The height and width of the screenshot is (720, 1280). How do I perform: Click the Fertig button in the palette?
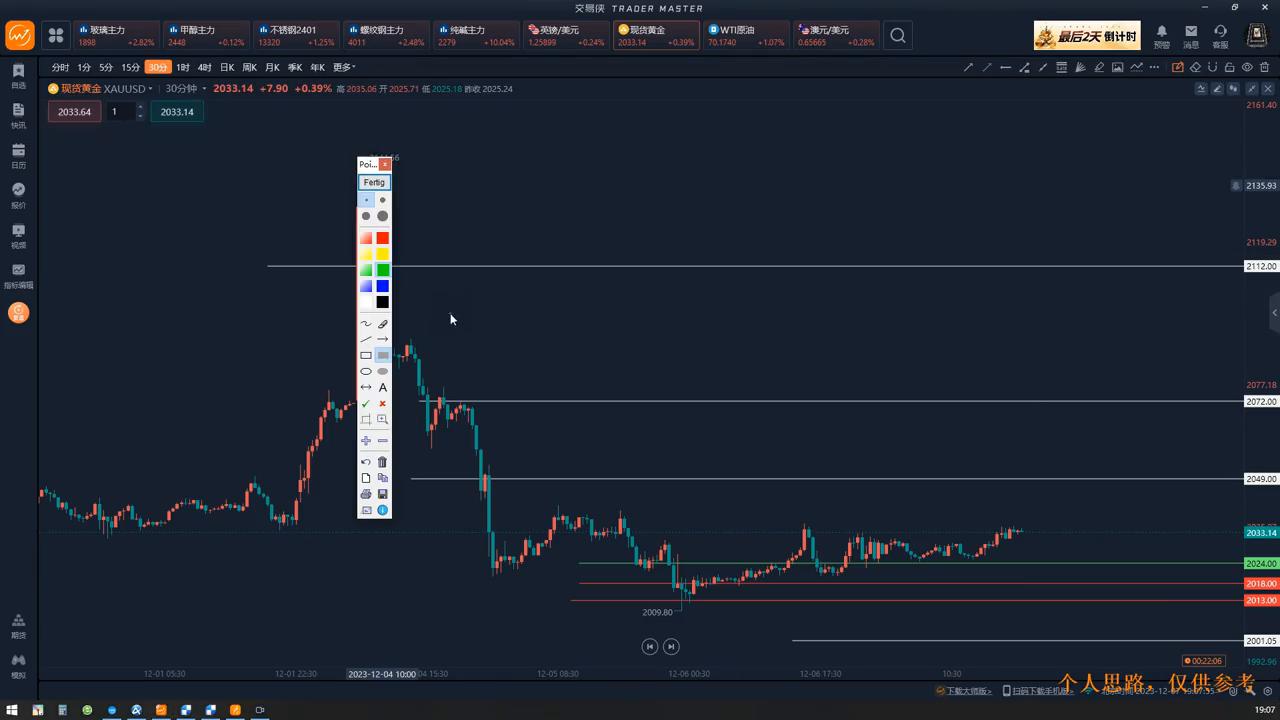(x=374, y=182)
